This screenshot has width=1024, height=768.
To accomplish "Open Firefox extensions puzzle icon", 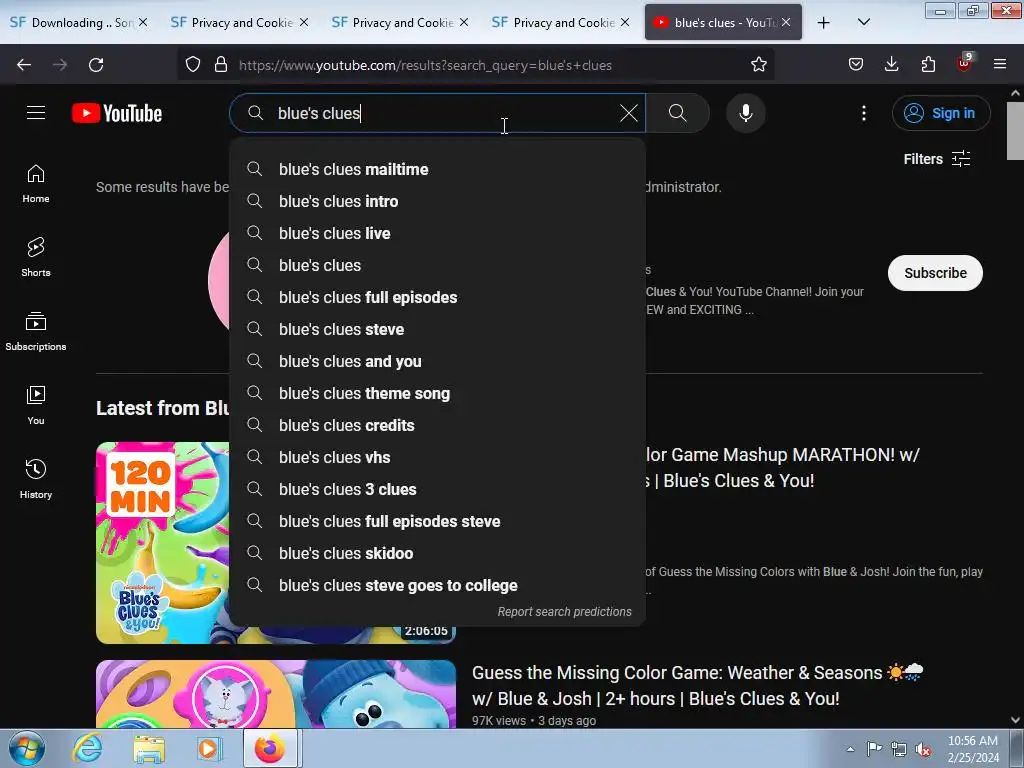I will click(x=928, y=65).
